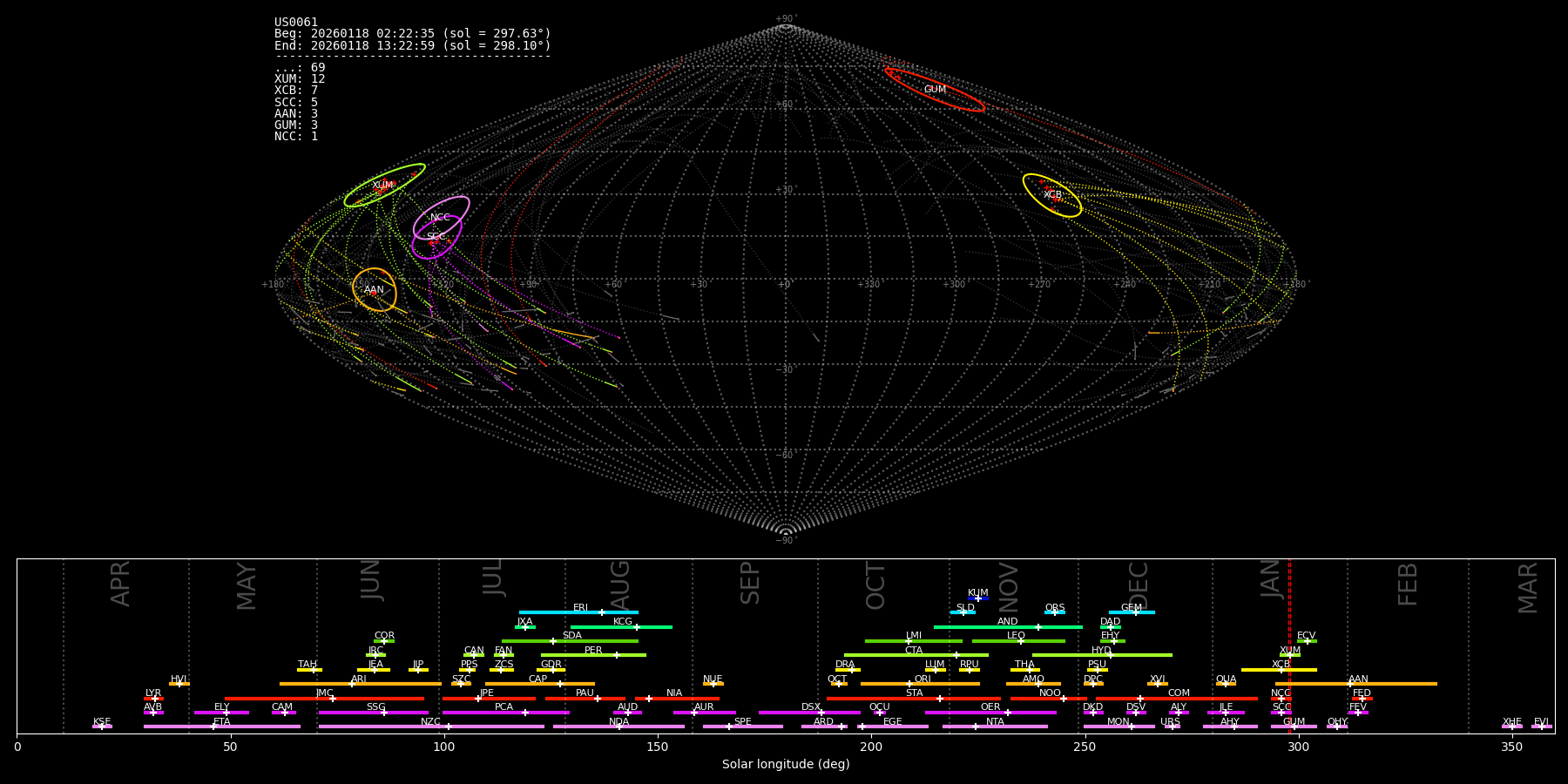Screen dimensions: 1568x784
Task: Click the 'Solar longitude (deg)' axis title
Action: (786, 764)
